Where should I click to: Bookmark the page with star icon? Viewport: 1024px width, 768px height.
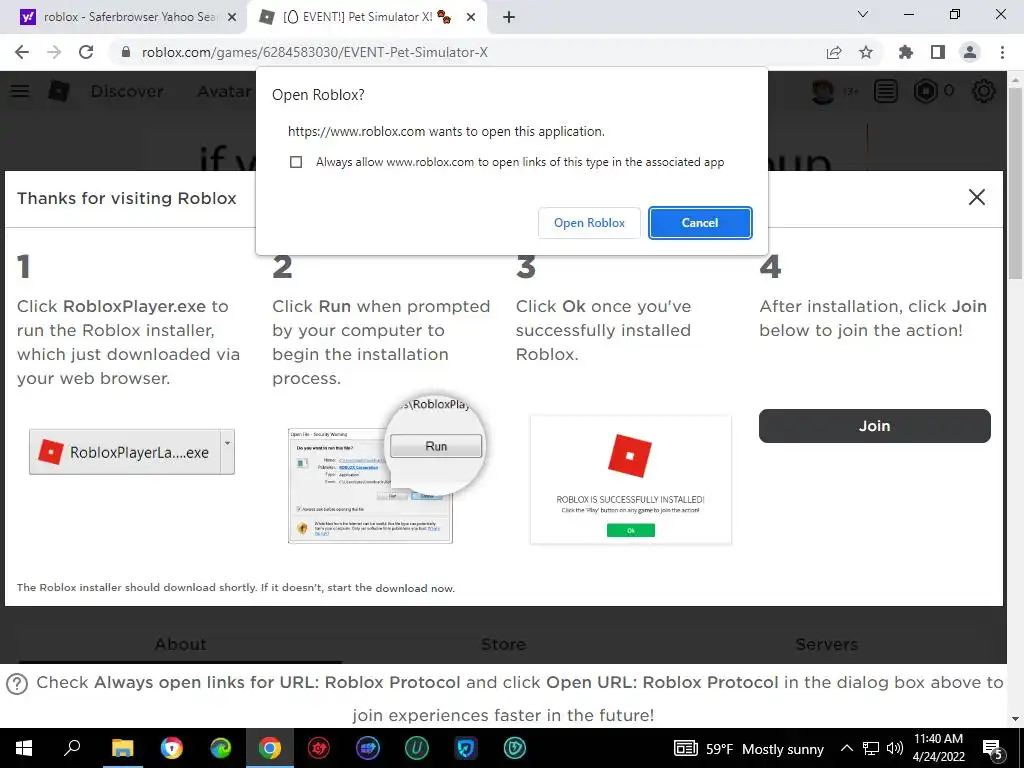866,52
